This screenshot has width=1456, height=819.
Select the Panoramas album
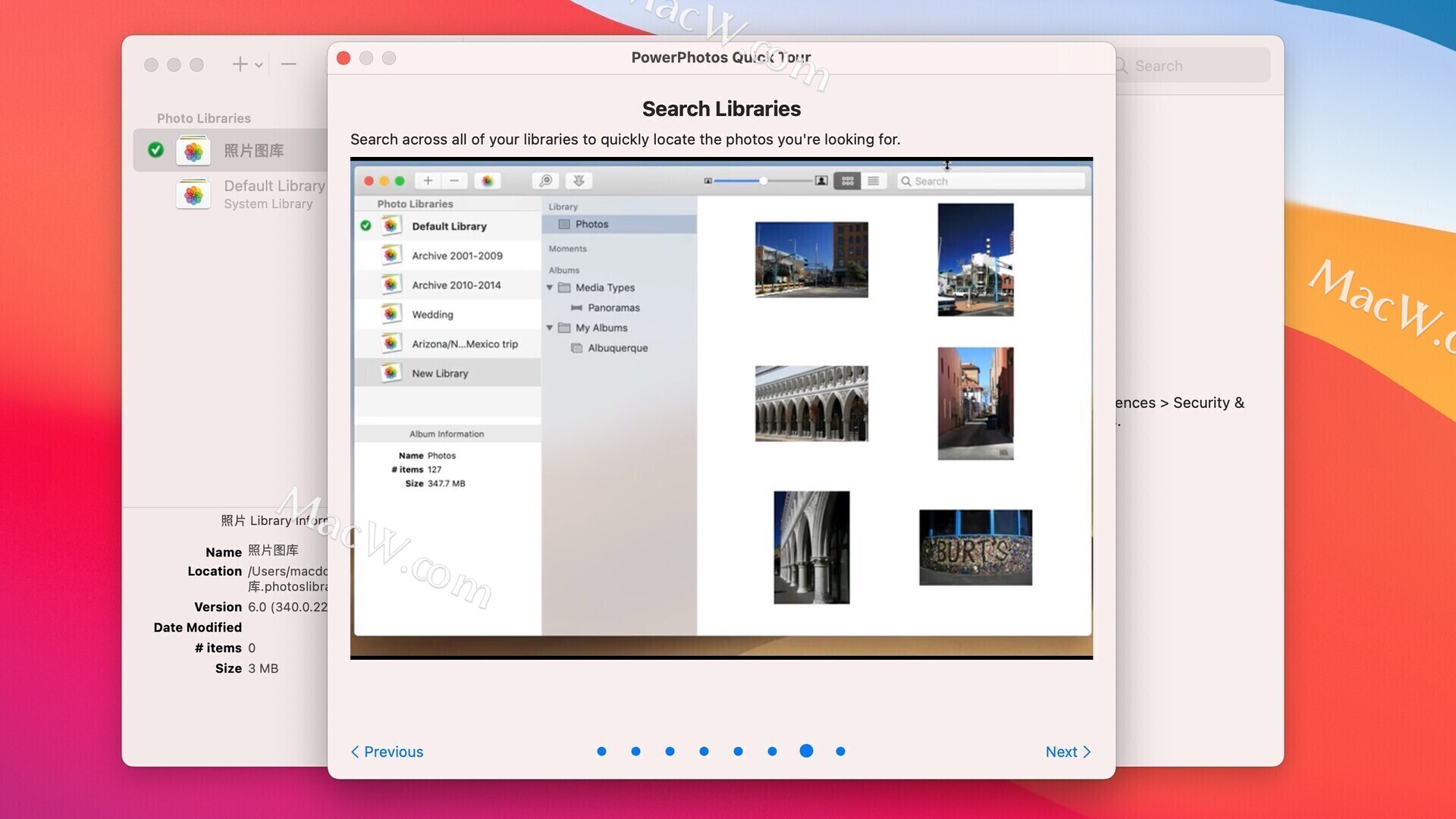(613, 307)
